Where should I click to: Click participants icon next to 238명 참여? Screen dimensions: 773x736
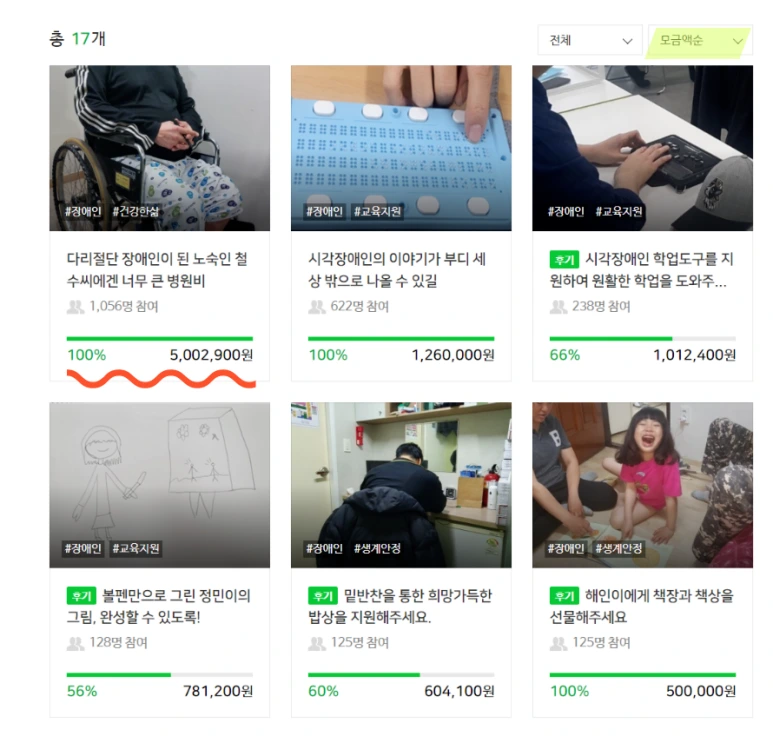[x=559, y=307]
